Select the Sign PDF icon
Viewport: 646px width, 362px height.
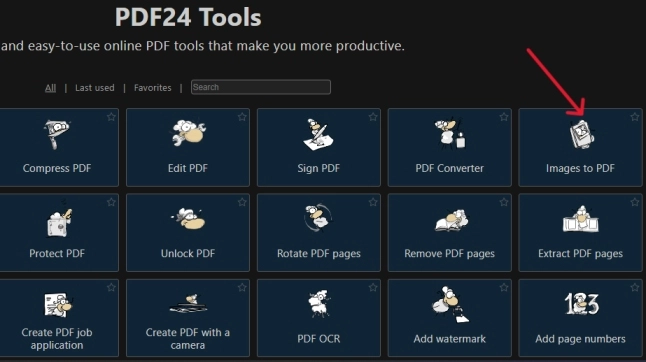point(318,135)
